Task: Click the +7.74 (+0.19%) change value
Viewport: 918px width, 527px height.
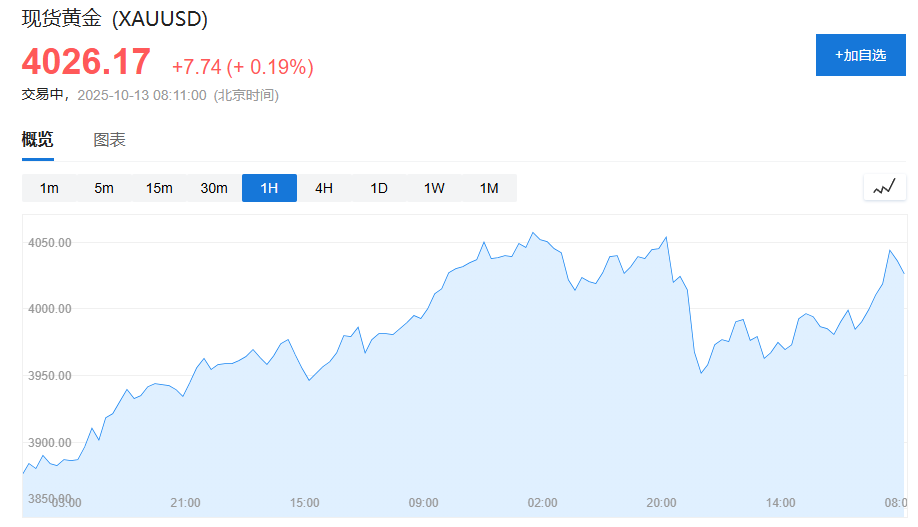Action: pyautogui.click(x=243, y=67)
